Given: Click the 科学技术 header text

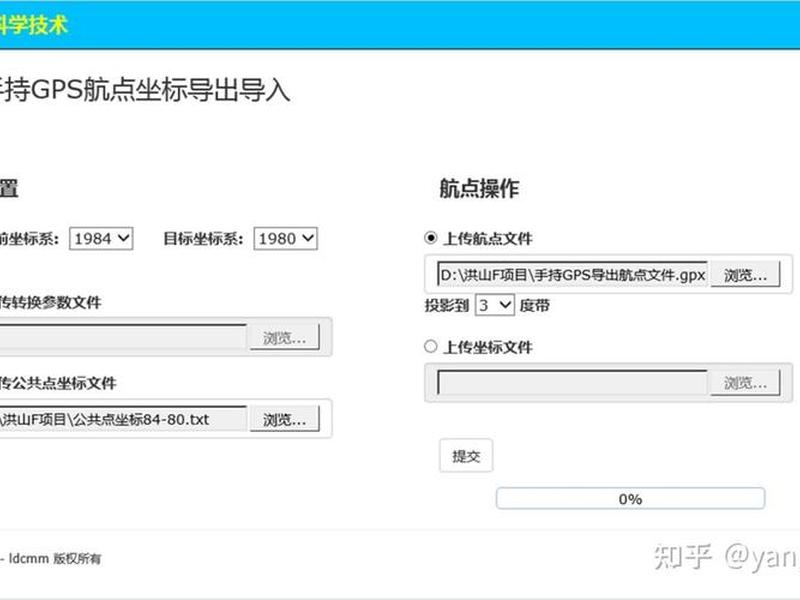Looking at the screenshot, I should click(x=33, y=25).
